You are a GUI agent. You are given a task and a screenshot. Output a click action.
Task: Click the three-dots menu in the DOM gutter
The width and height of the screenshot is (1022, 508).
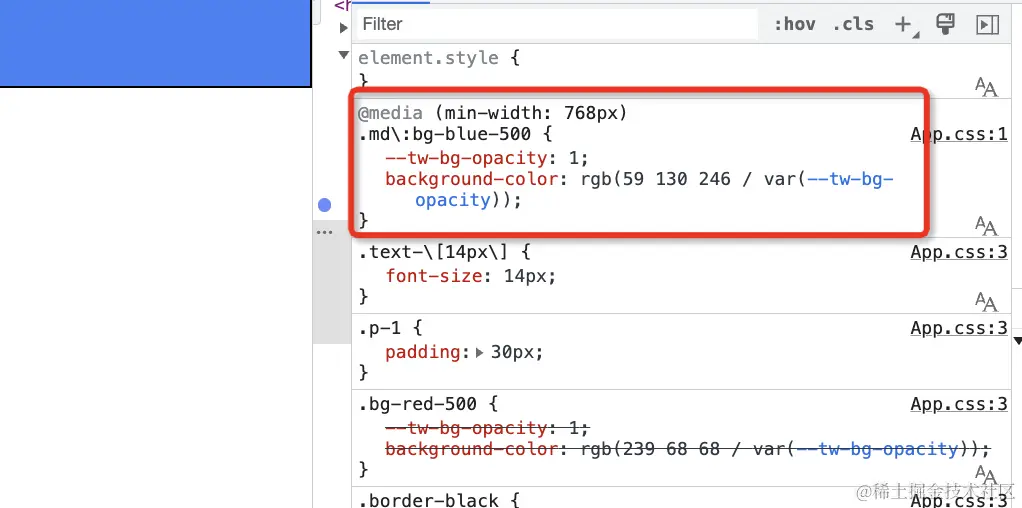click(324, 232)
